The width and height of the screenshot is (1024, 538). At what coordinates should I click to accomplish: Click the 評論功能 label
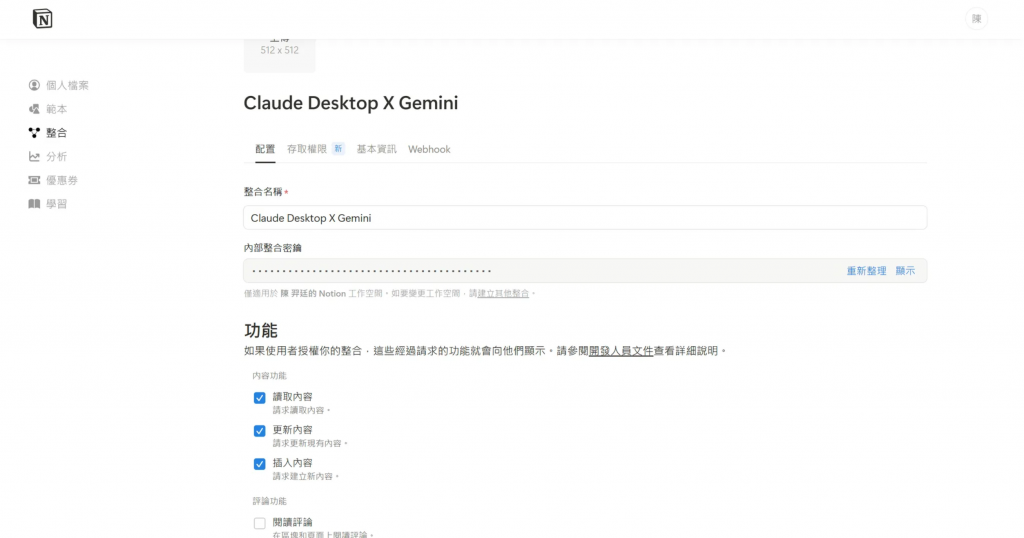click(x=270, y=501)
